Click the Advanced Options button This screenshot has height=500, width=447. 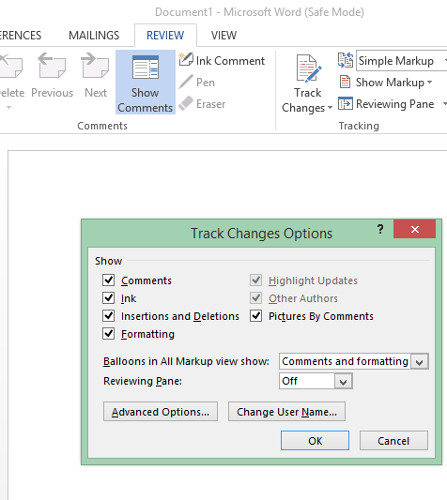[160, 412]
